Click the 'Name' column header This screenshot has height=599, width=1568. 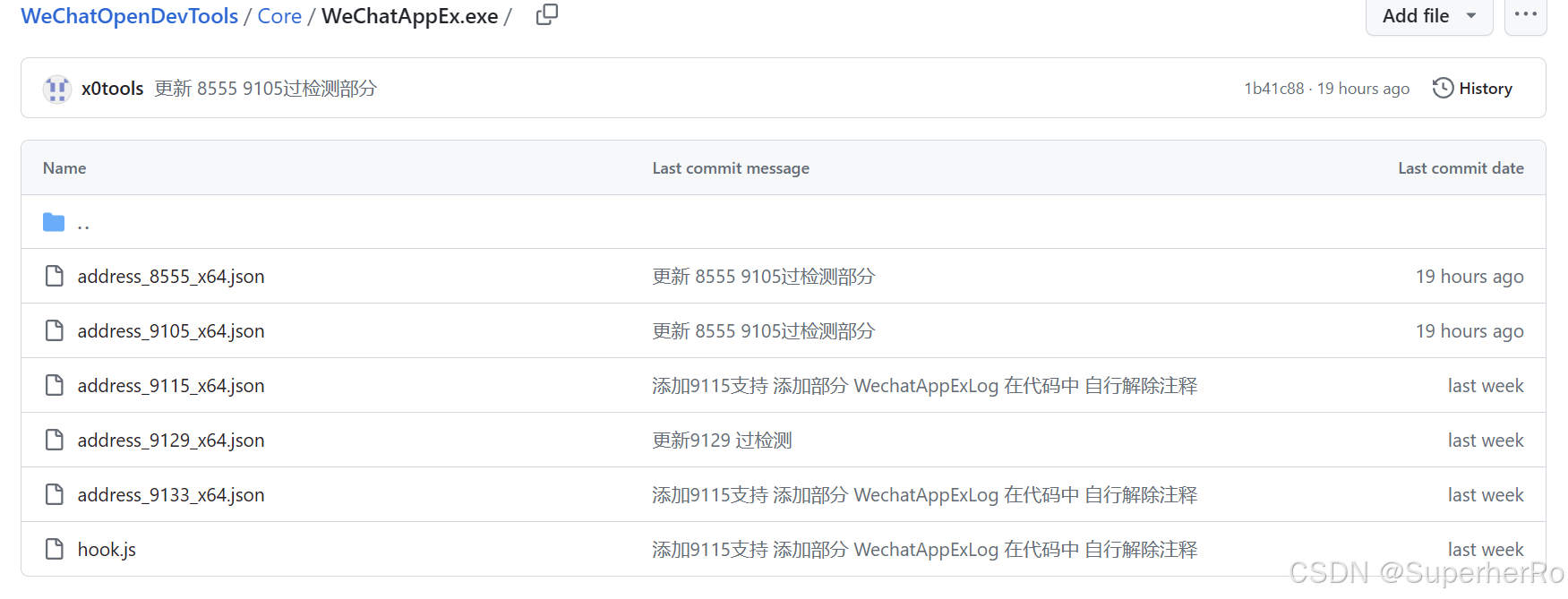pos(64,168)
